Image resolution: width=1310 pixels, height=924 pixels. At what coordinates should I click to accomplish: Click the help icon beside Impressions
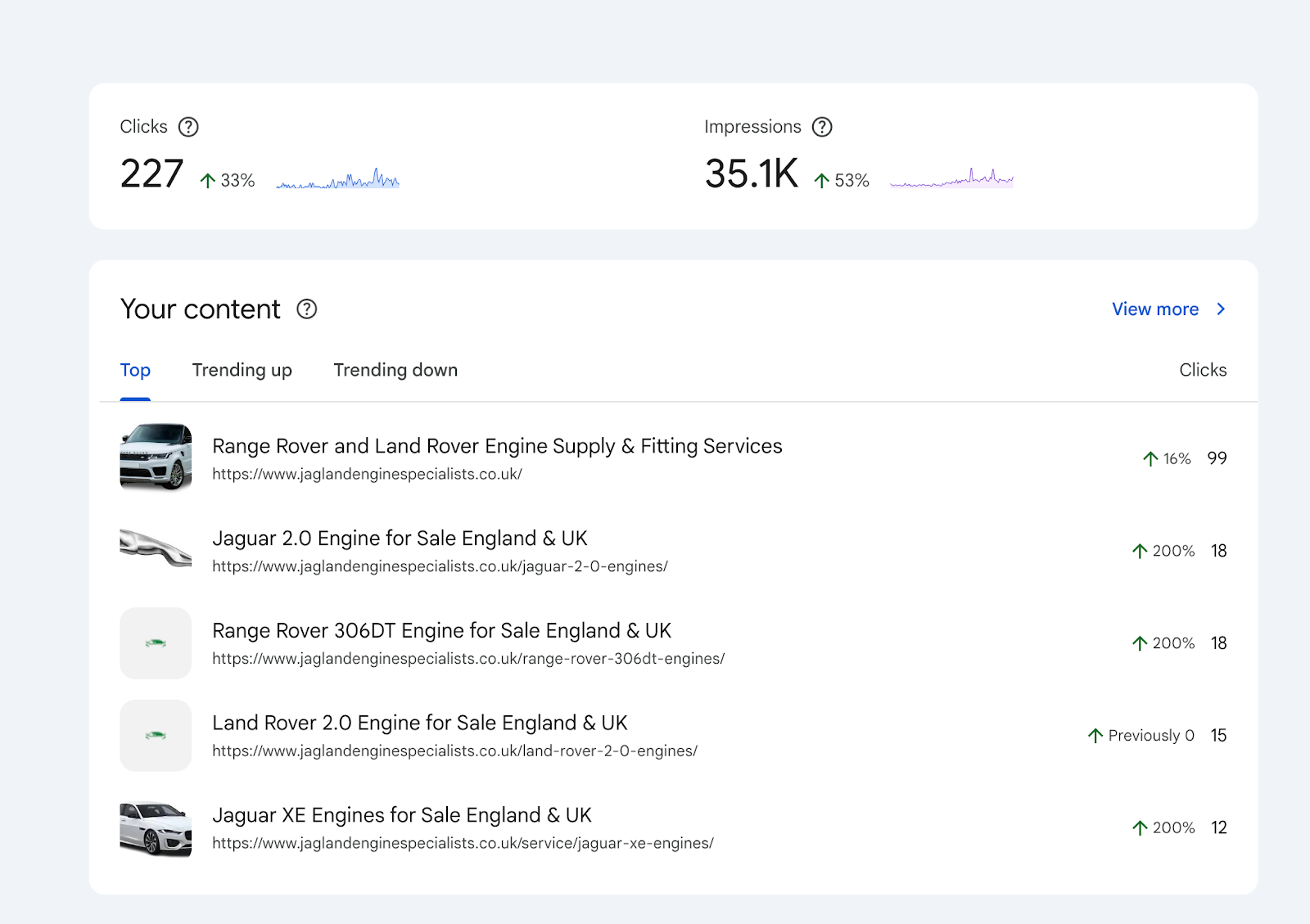tap(822, 127)
